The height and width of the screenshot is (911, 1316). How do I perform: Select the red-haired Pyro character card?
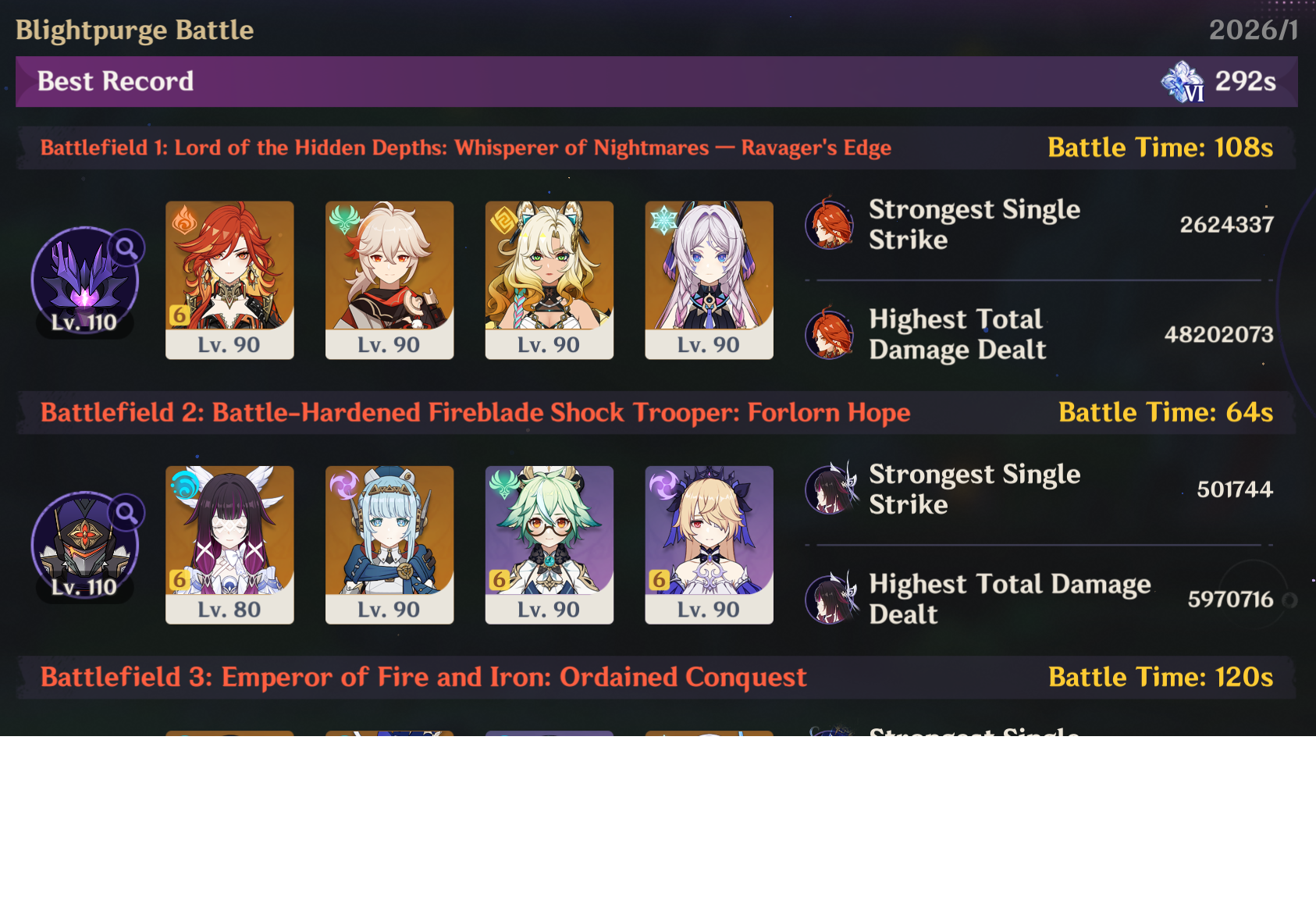coord(229,280)
